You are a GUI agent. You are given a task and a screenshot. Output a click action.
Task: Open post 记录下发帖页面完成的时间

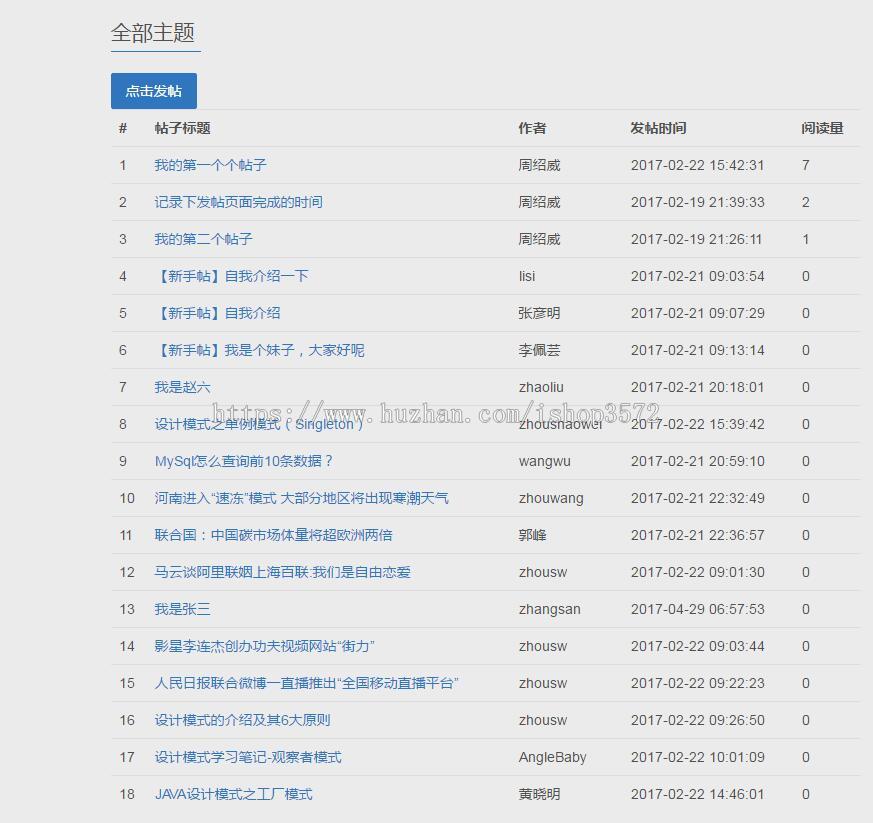[238, 202]
